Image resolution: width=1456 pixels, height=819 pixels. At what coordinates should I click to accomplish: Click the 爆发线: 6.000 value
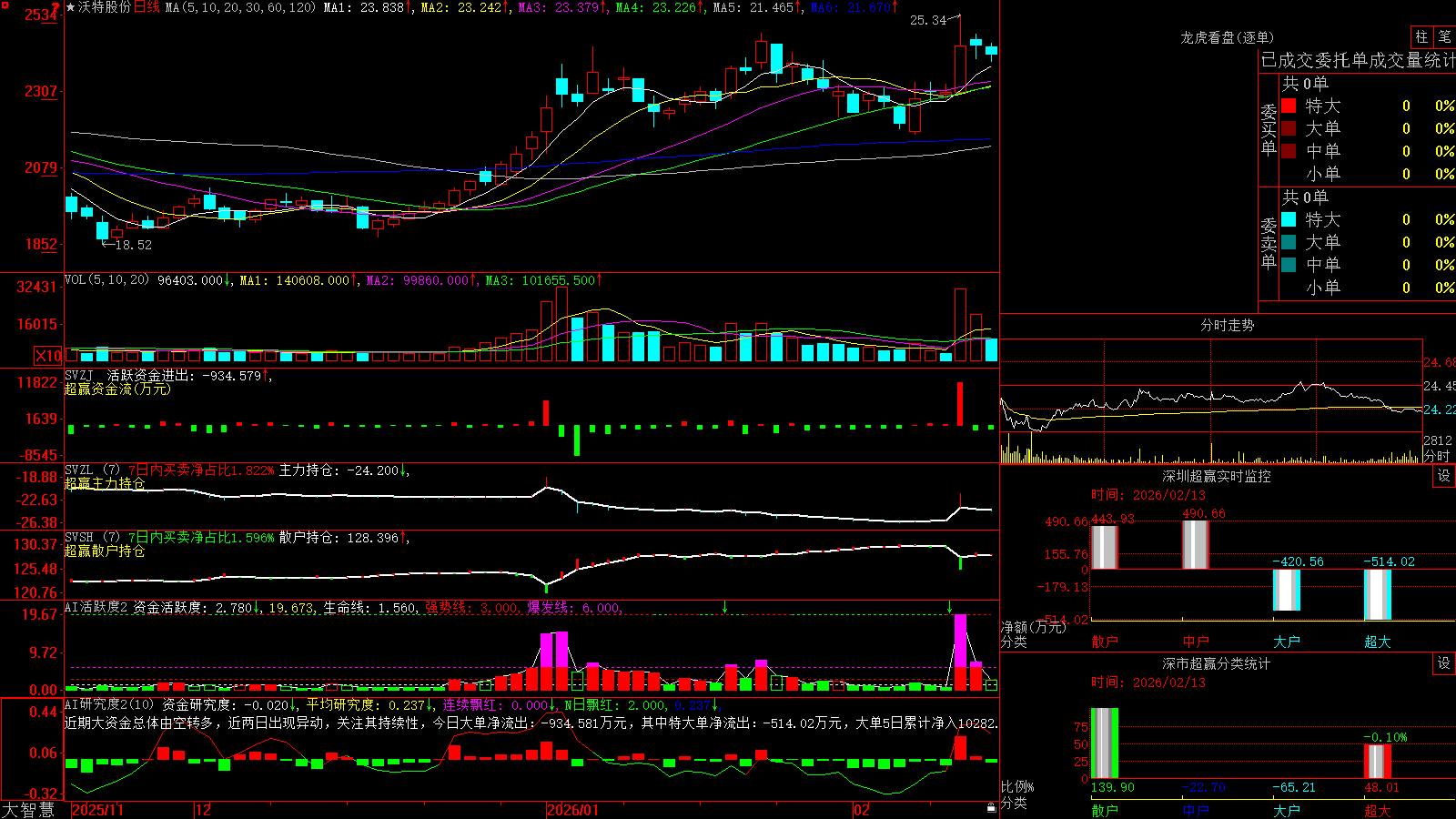coord(574,607)
